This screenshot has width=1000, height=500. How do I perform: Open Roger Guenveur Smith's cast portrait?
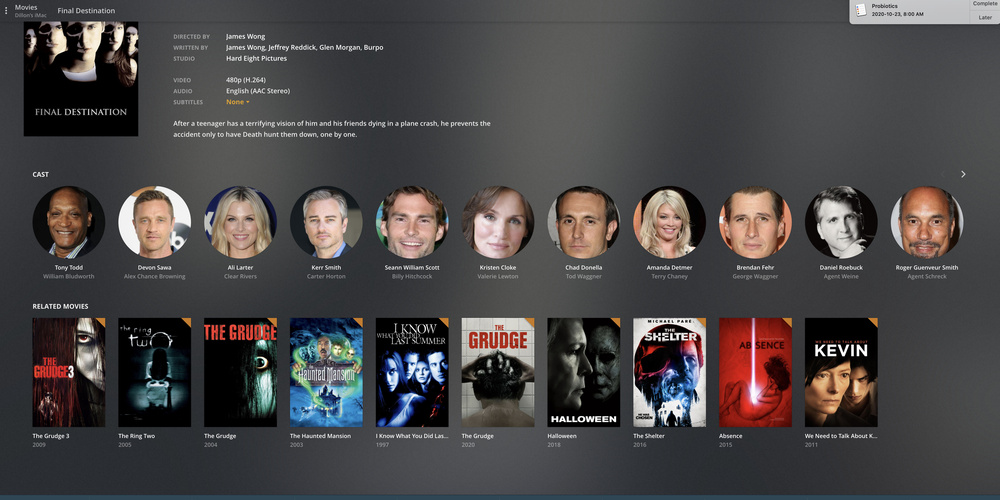(x=927, y=222)
